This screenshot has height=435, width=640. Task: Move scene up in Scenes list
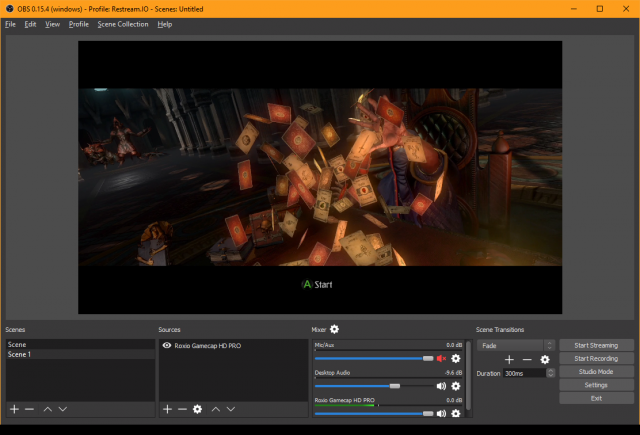click(47, 409)
